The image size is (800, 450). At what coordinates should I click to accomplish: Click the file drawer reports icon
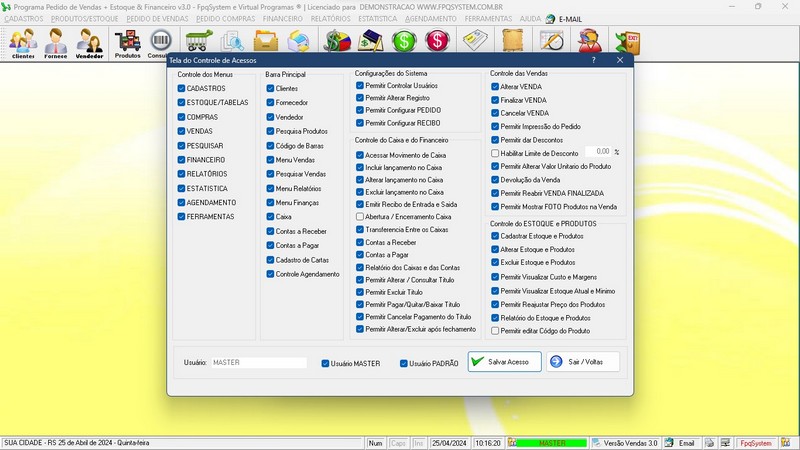pyautogui.click(x=266, y=41)
